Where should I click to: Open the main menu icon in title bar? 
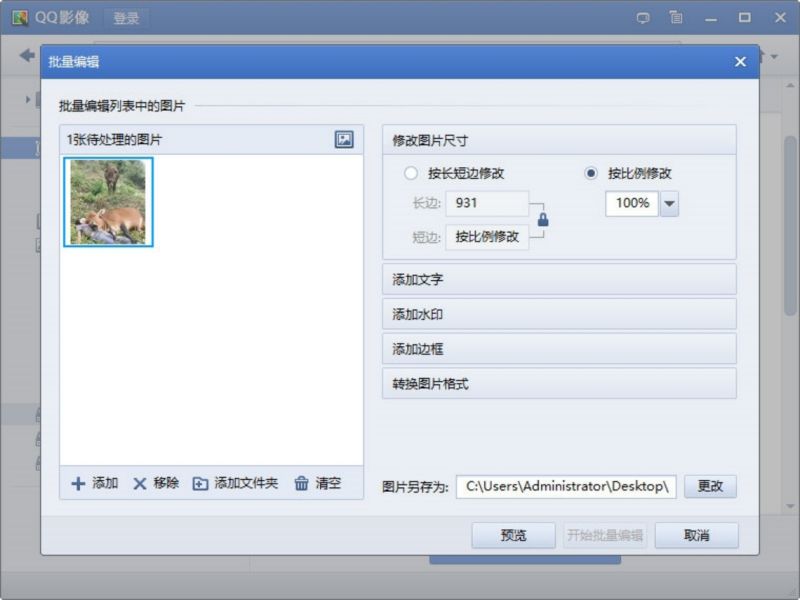[676, 18]
